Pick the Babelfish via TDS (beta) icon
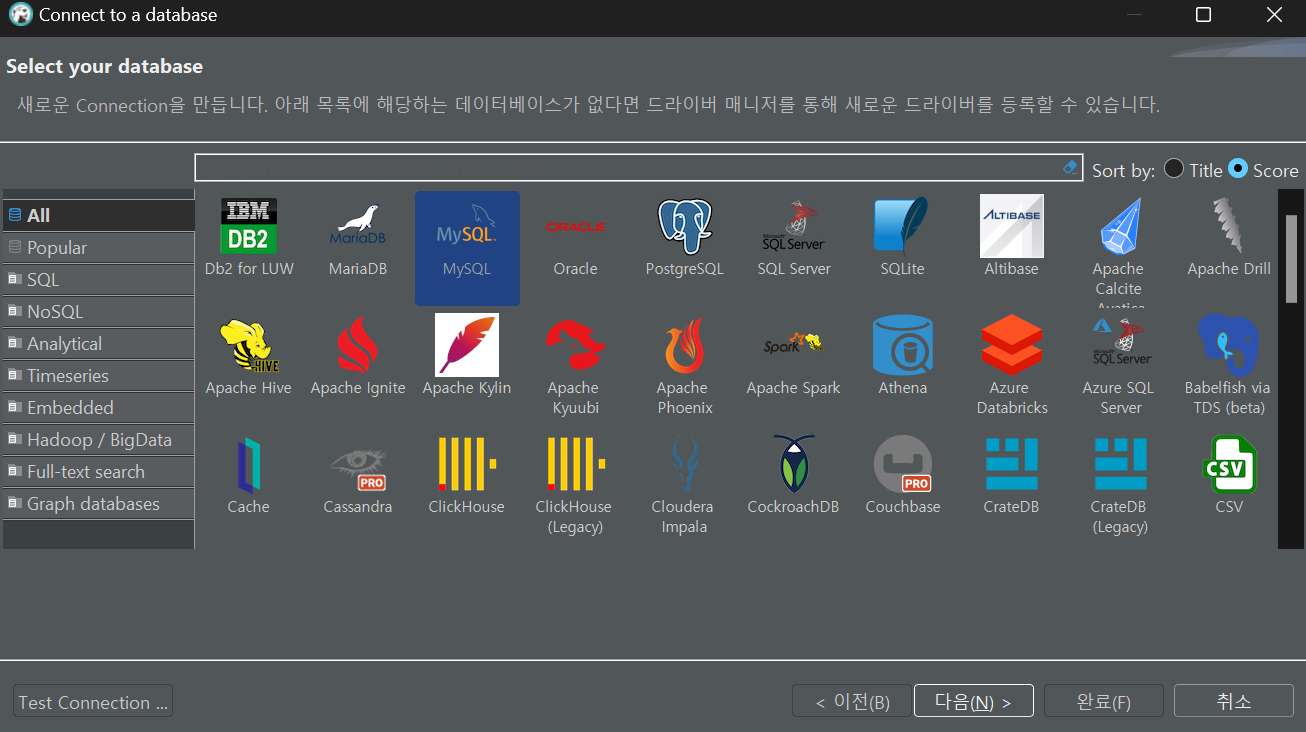This screenshot has height=732, width=1306. pos(1229,345)
